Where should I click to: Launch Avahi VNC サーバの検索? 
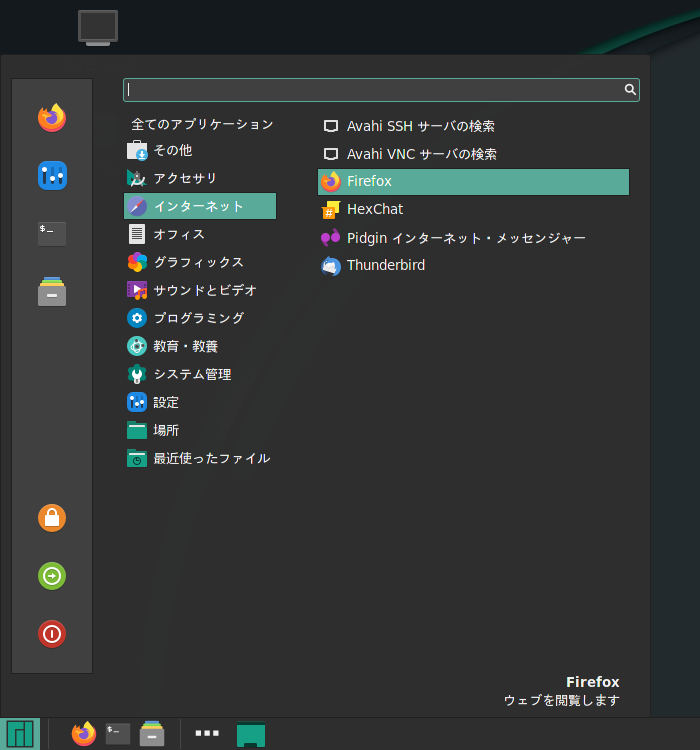[474, 154]
